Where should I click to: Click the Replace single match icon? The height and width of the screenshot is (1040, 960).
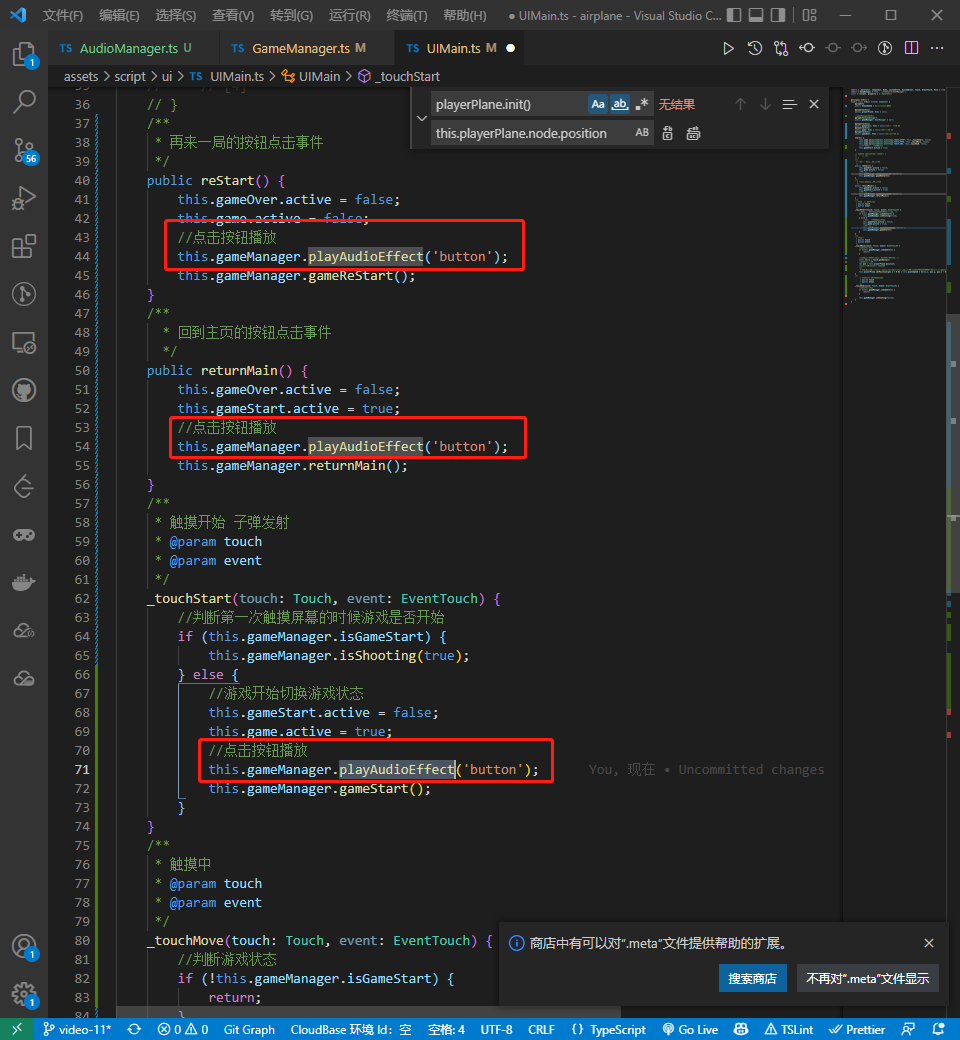[x=668, y=133]
